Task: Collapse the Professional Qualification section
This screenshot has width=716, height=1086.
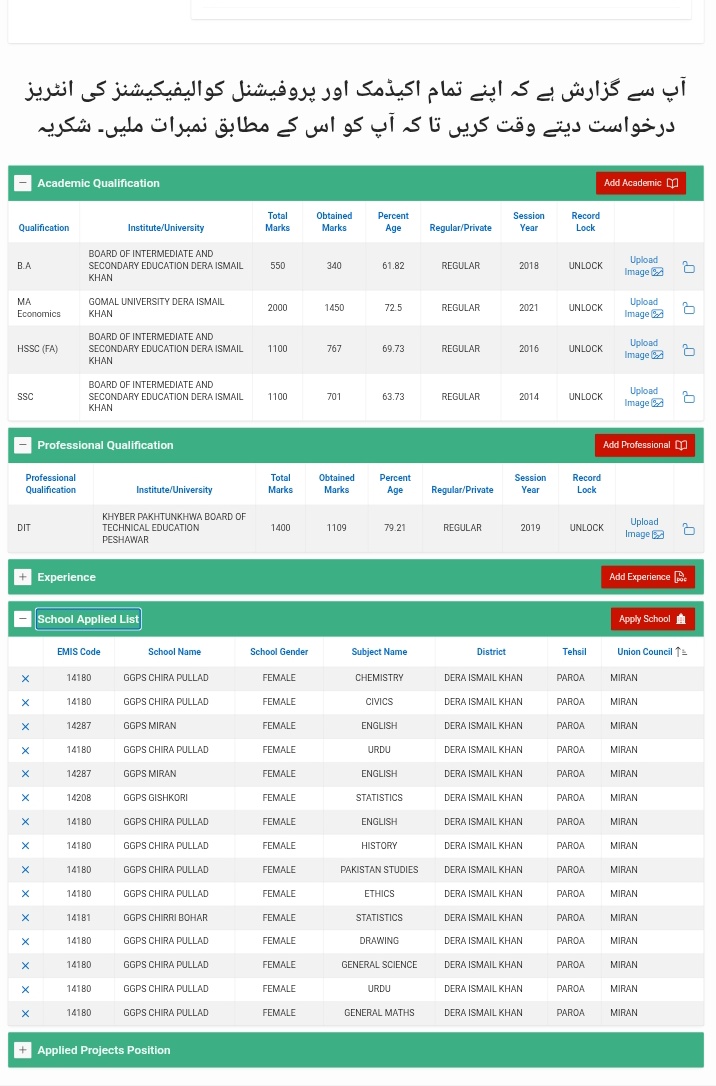Action: coord(23,445)
